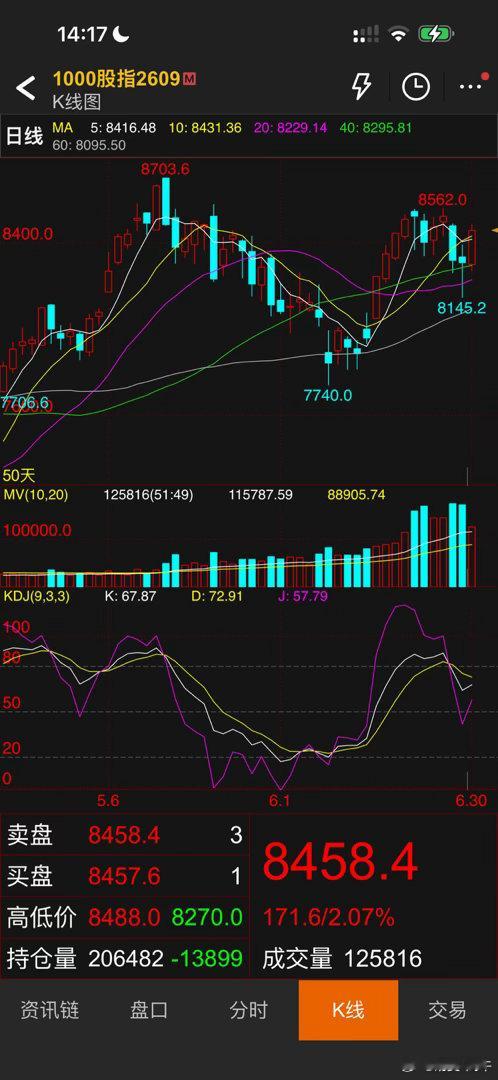Image resolution: width=498 pixels, height=1080 pixels.
Task: Tap the cellular signal icon
Action: point(365,34)
